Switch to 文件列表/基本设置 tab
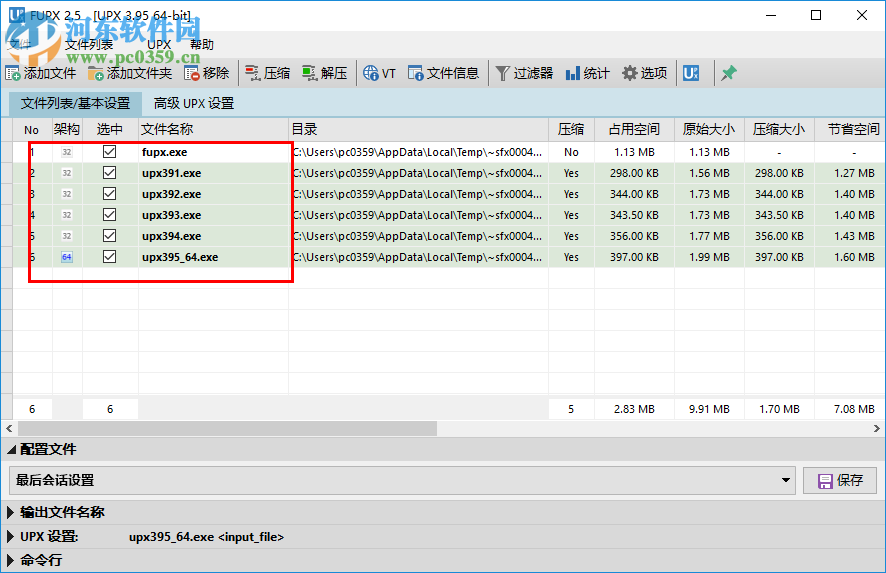 (76, 103)
